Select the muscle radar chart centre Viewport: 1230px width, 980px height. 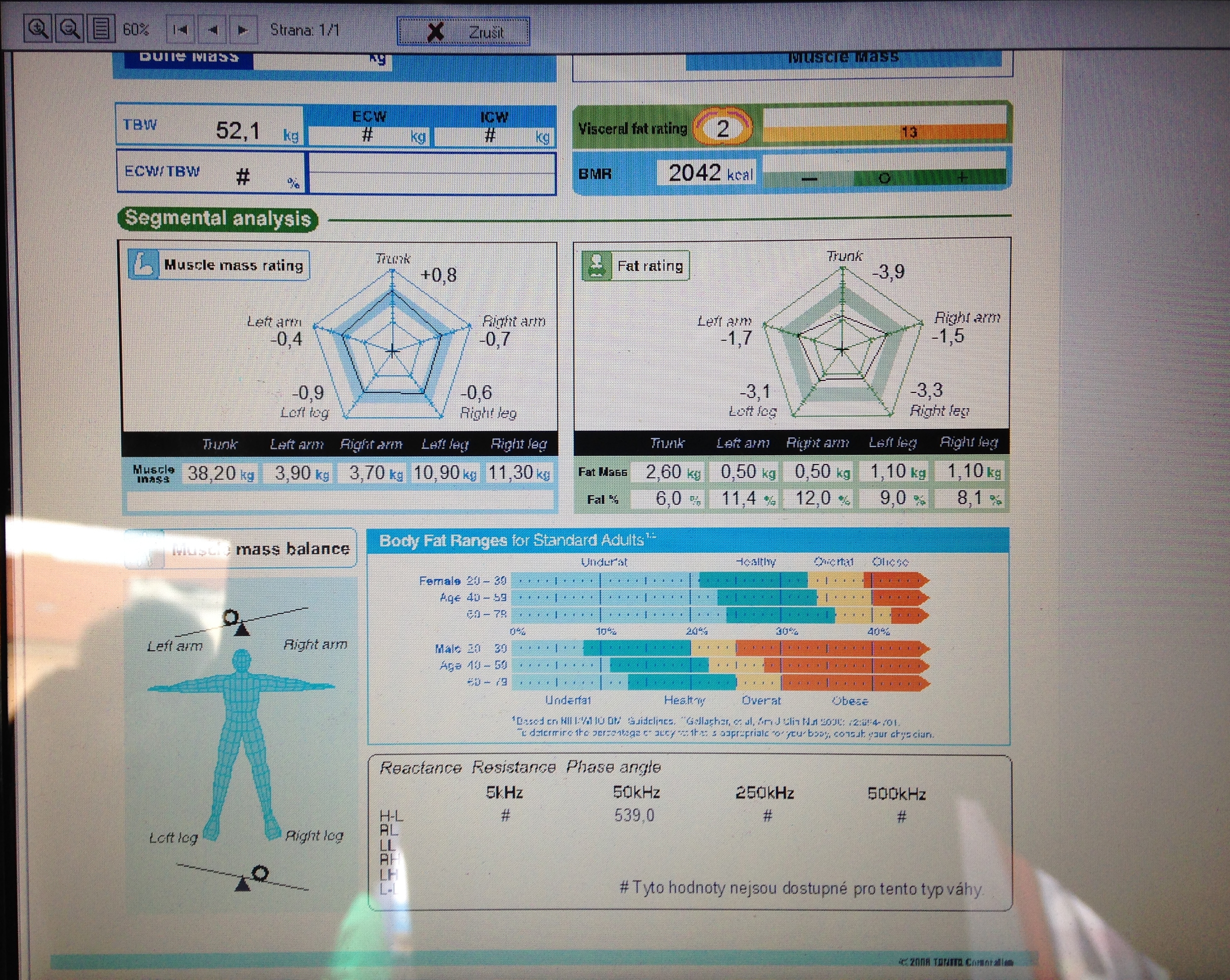coord(392,351)
